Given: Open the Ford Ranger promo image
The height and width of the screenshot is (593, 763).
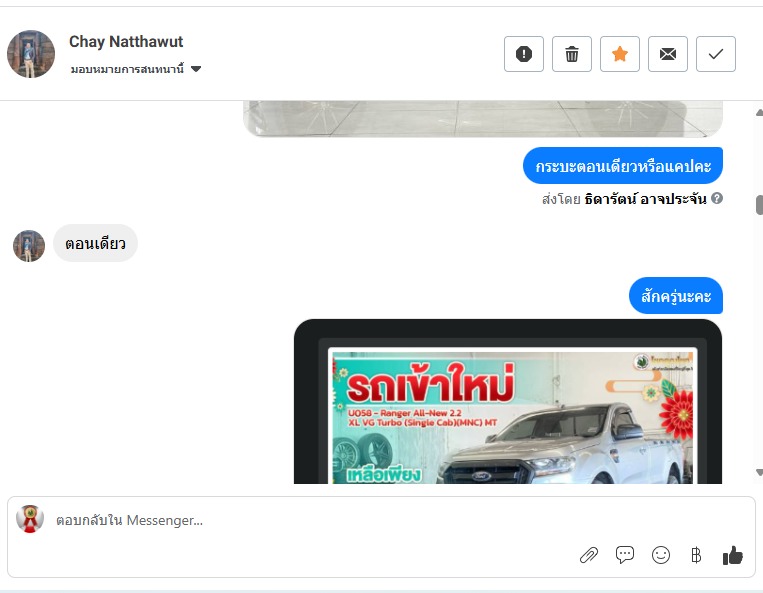Looking at the screenshot, I should click(508, 401).
